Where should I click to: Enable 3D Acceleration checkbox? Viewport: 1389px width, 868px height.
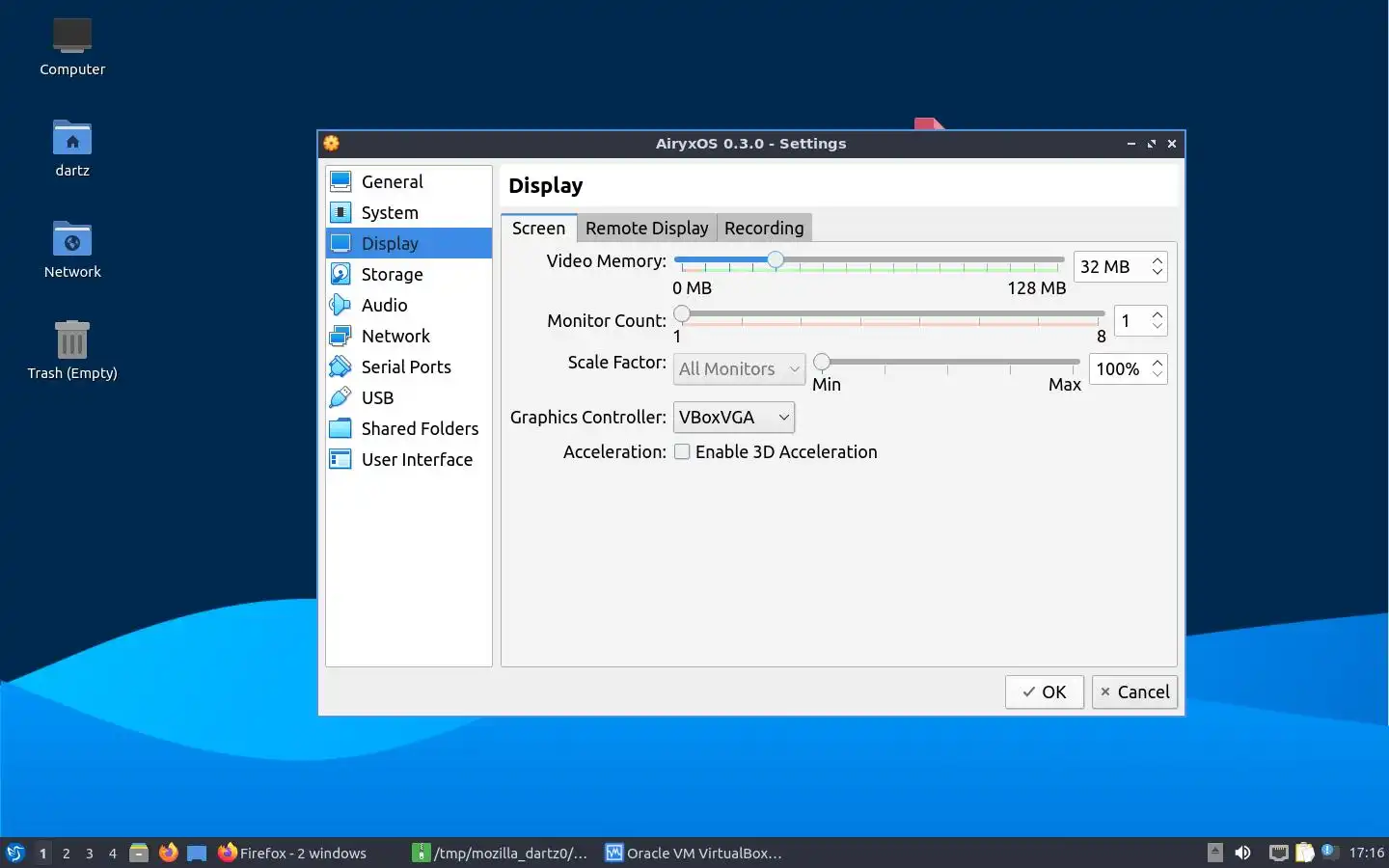682,451
